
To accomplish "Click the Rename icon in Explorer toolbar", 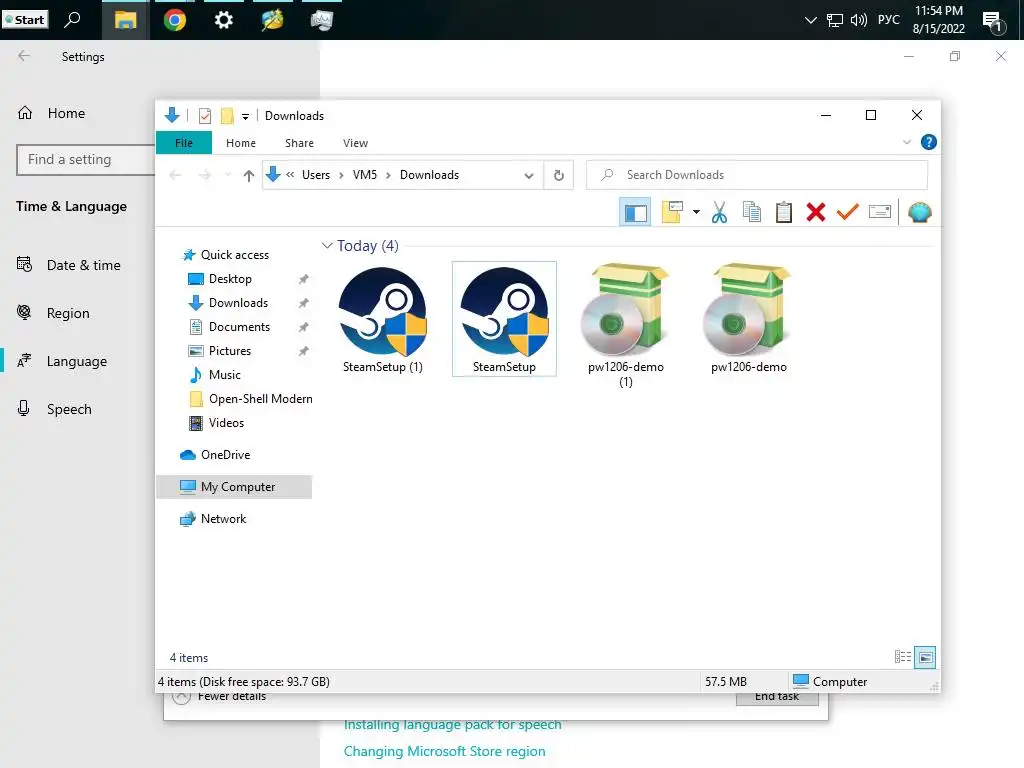I will click(880, 212).
